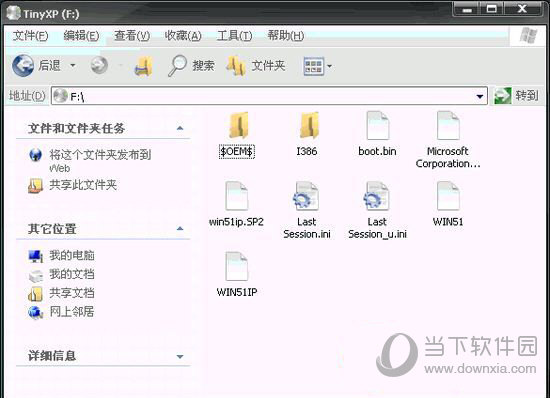This screenshot has width=550, height=398.
Task: Open 我的电脑 link
Action: pyautogui.click(x=72, y=255)
